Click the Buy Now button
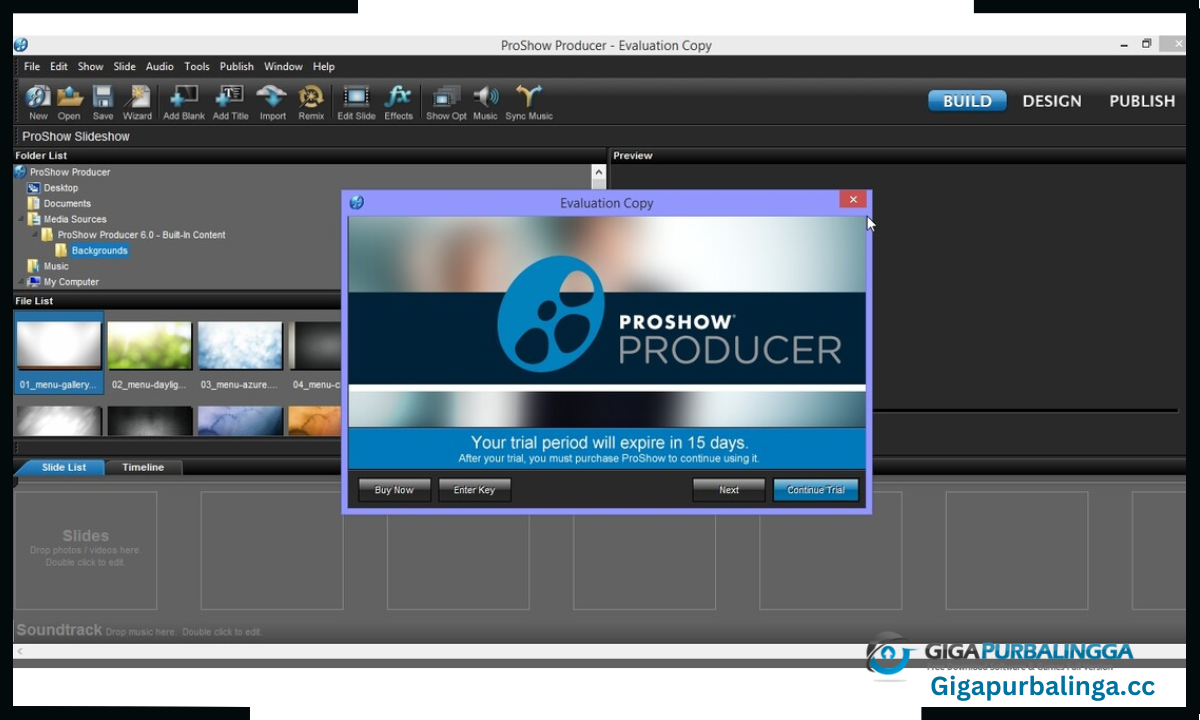Viewport: 1200px width, 720px height. [x=394, y=490]
